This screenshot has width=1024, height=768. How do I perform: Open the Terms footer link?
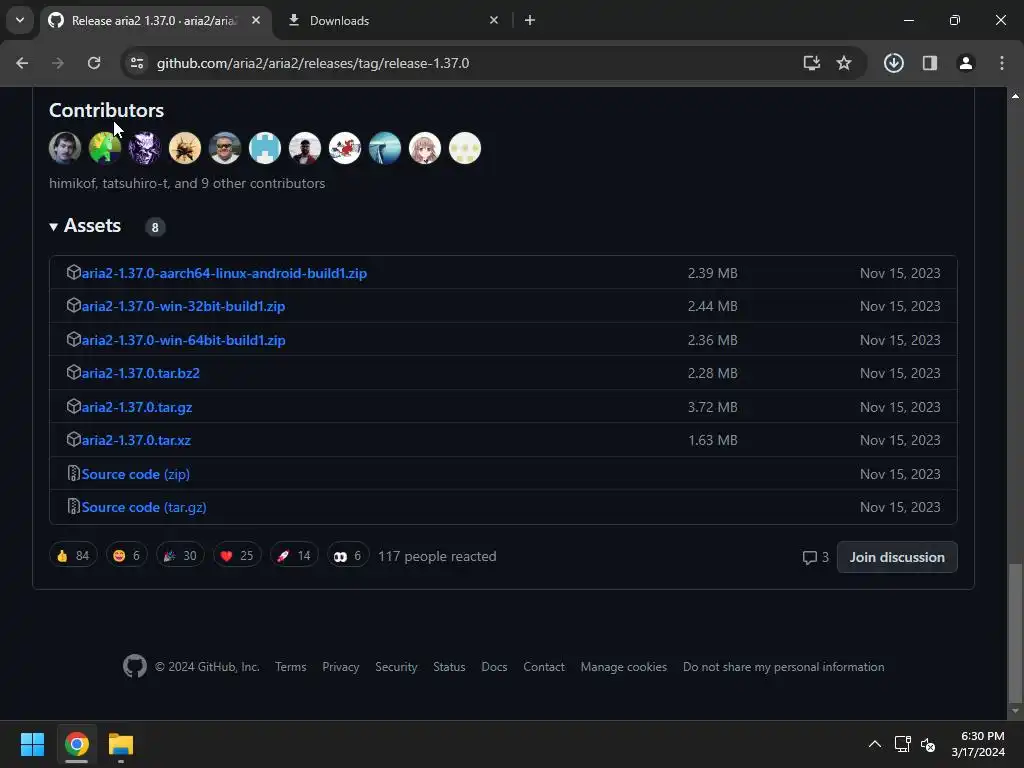coord(291,667)
